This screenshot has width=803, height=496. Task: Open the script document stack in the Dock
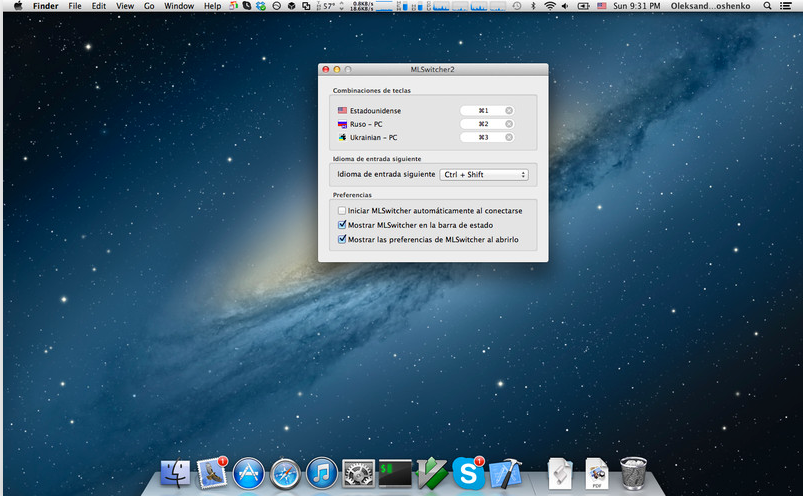tap(560, 473)
